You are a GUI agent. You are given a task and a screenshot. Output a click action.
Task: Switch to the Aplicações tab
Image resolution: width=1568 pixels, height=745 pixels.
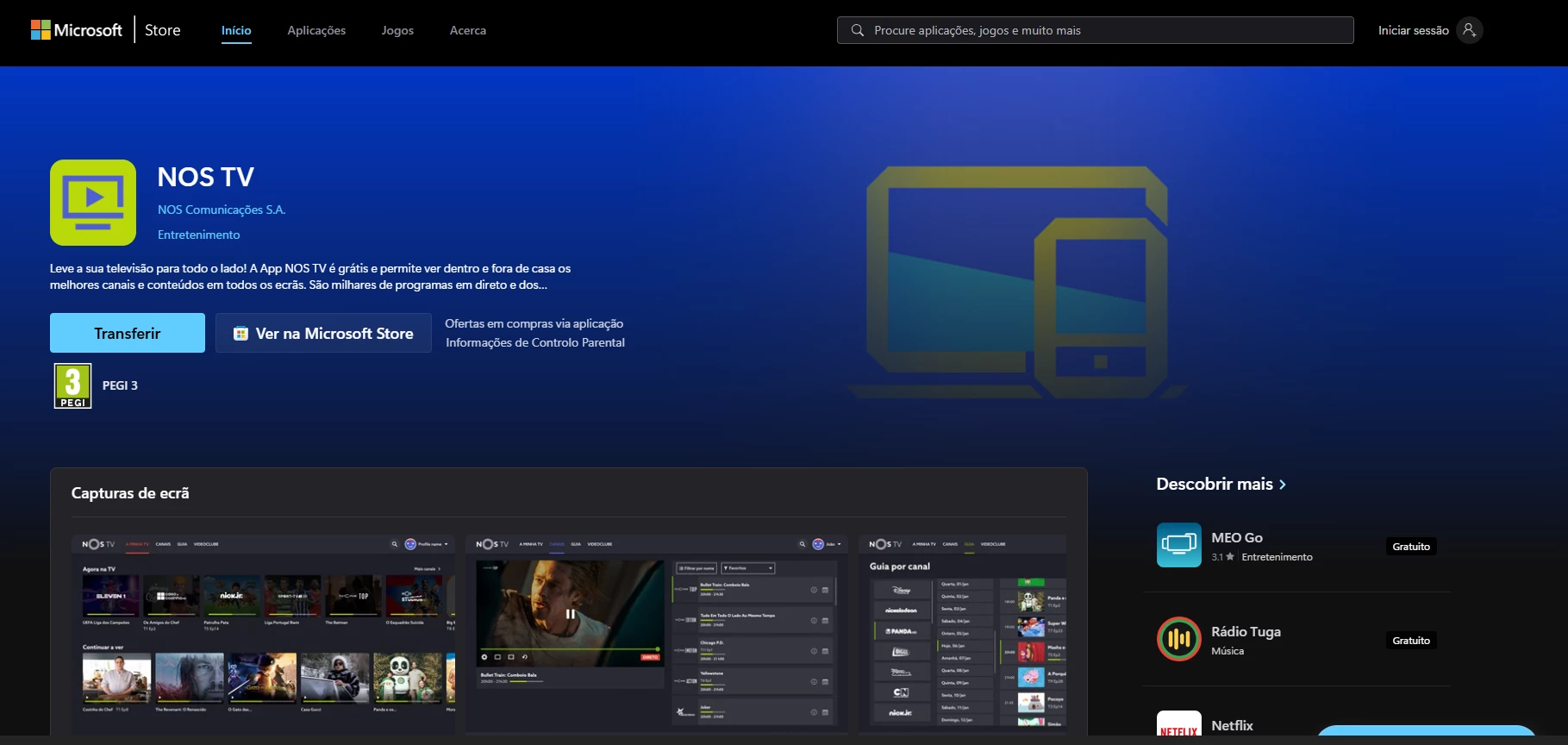click(316, 30)
